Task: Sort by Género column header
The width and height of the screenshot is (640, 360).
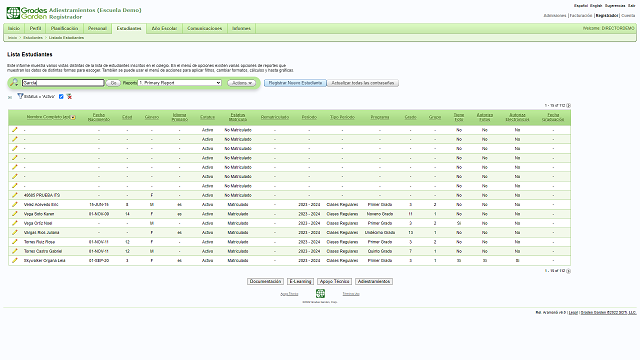Action: [x=151, y=117]
